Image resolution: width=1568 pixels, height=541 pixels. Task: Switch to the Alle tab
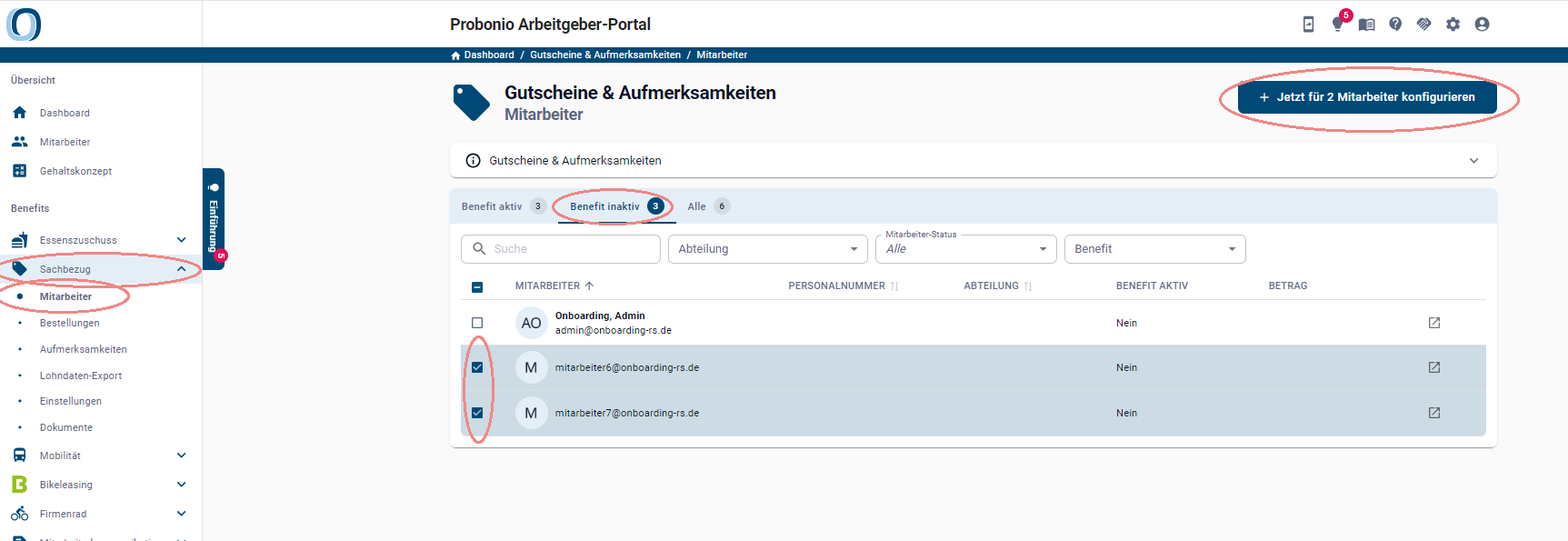(x=708, y=206)
